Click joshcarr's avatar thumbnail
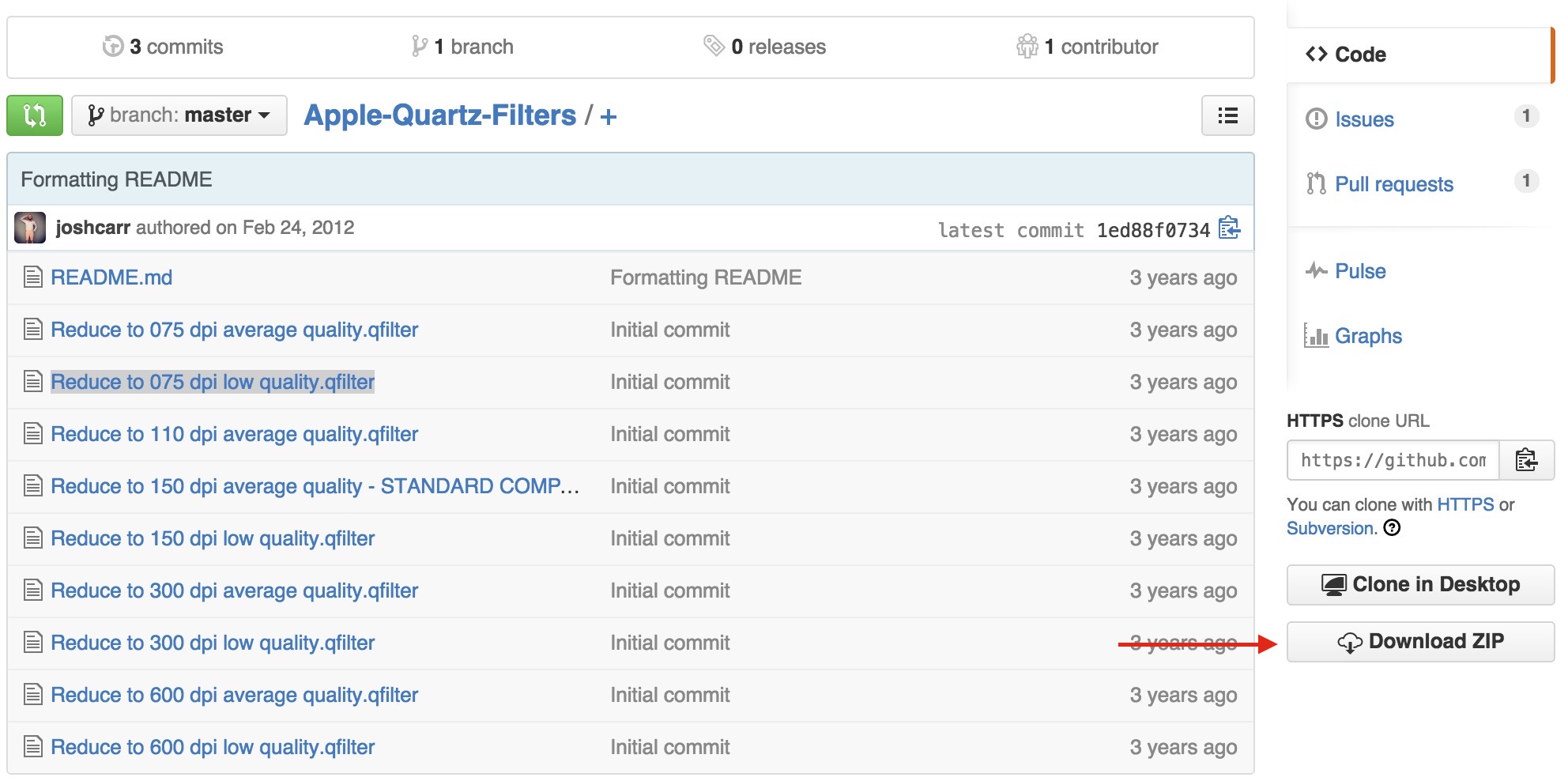 pos(30,228)
